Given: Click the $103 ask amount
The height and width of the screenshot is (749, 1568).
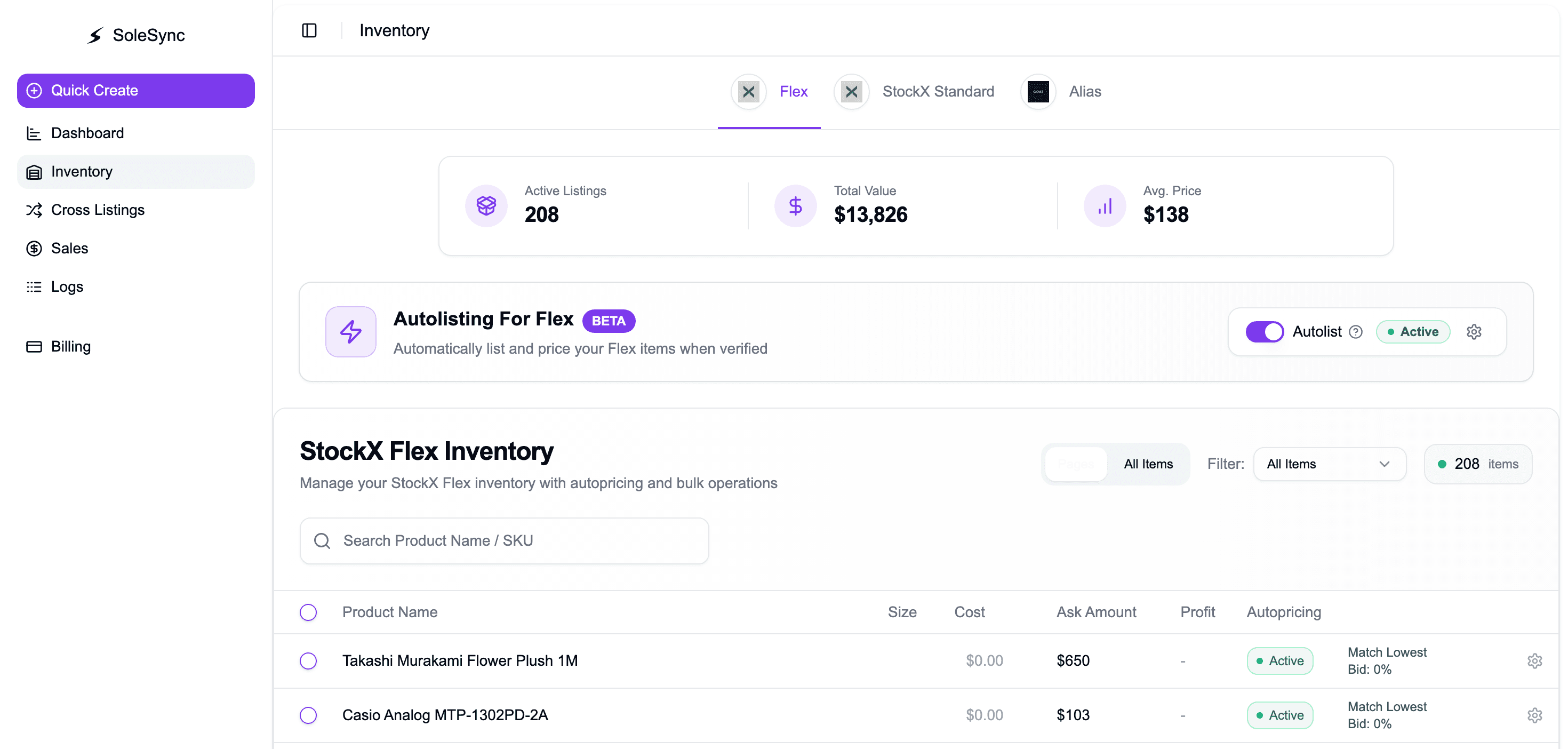Looking at the screenshot, I should tap(1073, 715).
